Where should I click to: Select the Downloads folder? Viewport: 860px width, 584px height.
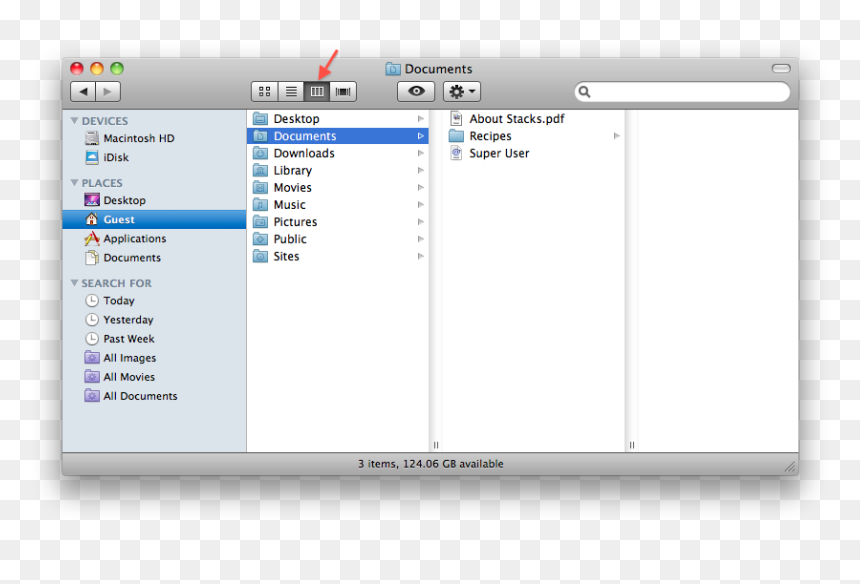338,154
